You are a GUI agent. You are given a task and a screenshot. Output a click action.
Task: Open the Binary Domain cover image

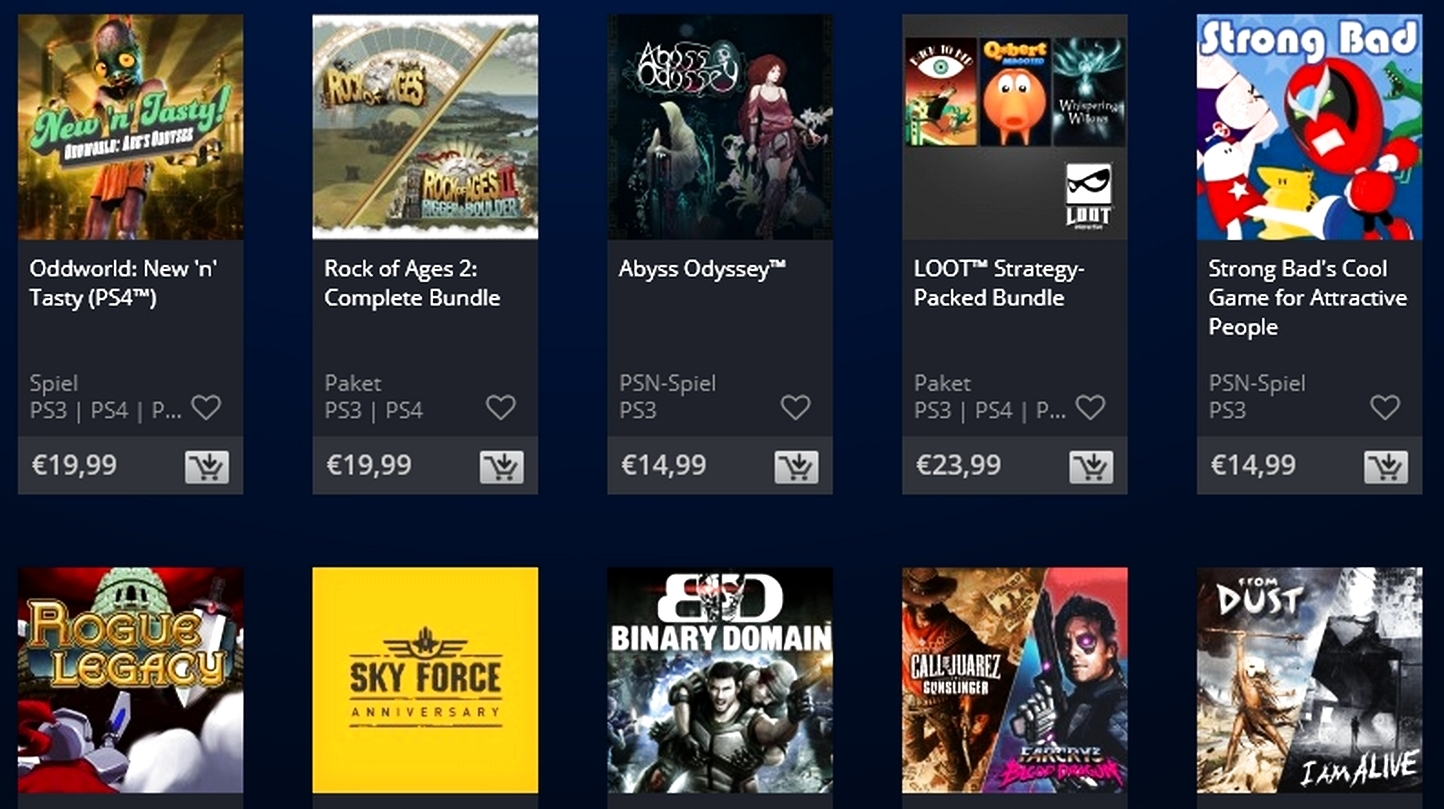point(720,680)
